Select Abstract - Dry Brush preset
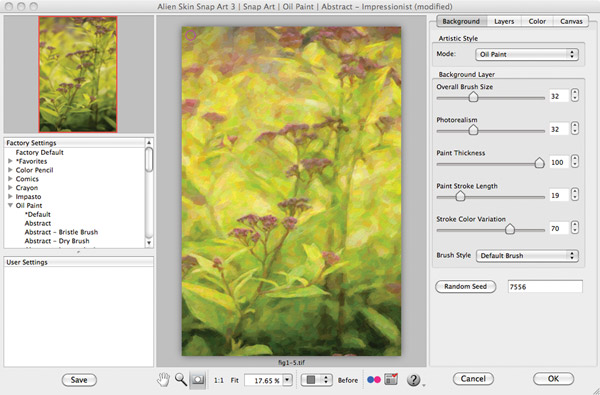This screenshot has width=600, height=395. pos(57,241)
